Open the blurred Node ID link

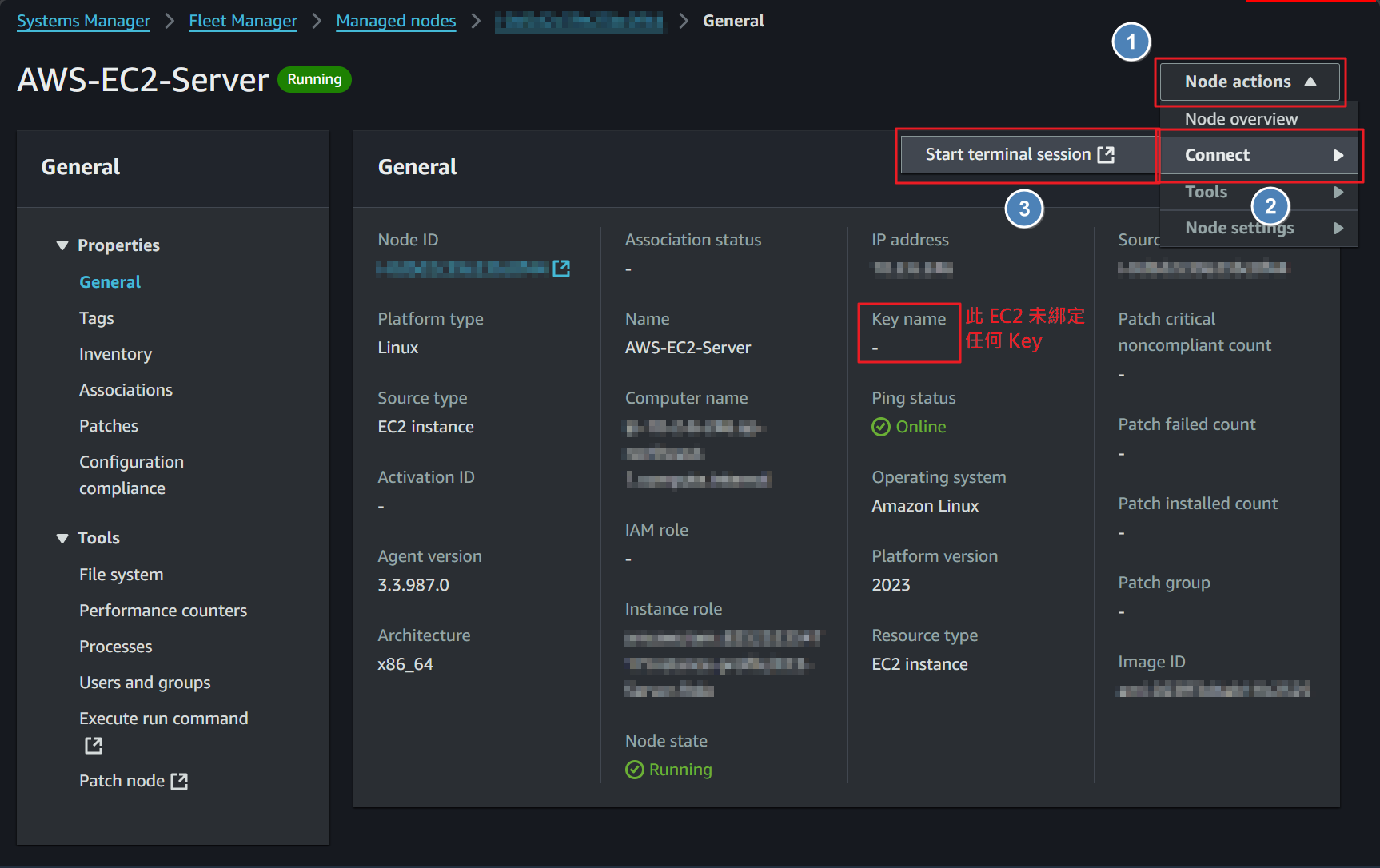click(463, 269)
